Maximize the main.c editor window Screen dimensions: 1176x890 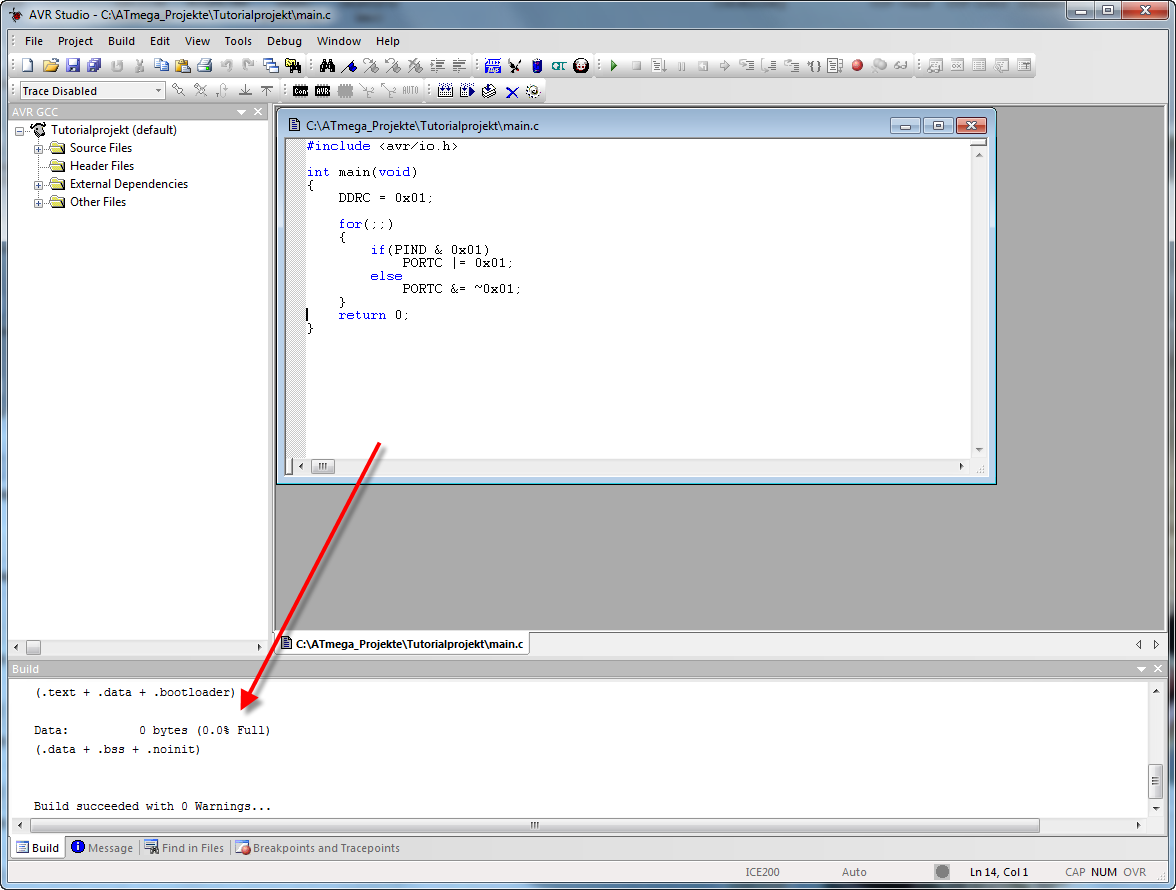pos(938,126)
